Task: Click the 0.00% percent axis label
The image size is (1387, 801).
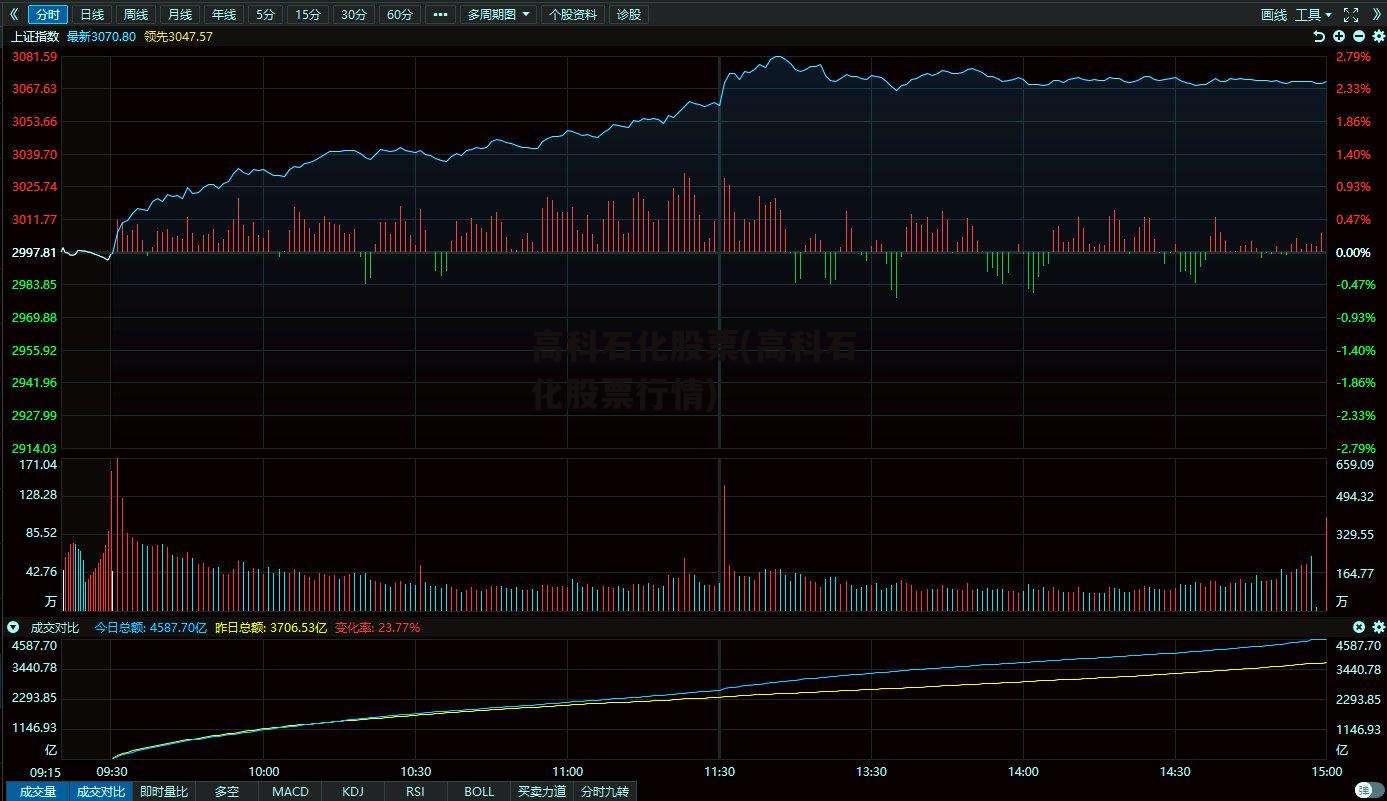Action: point(1353,252)
